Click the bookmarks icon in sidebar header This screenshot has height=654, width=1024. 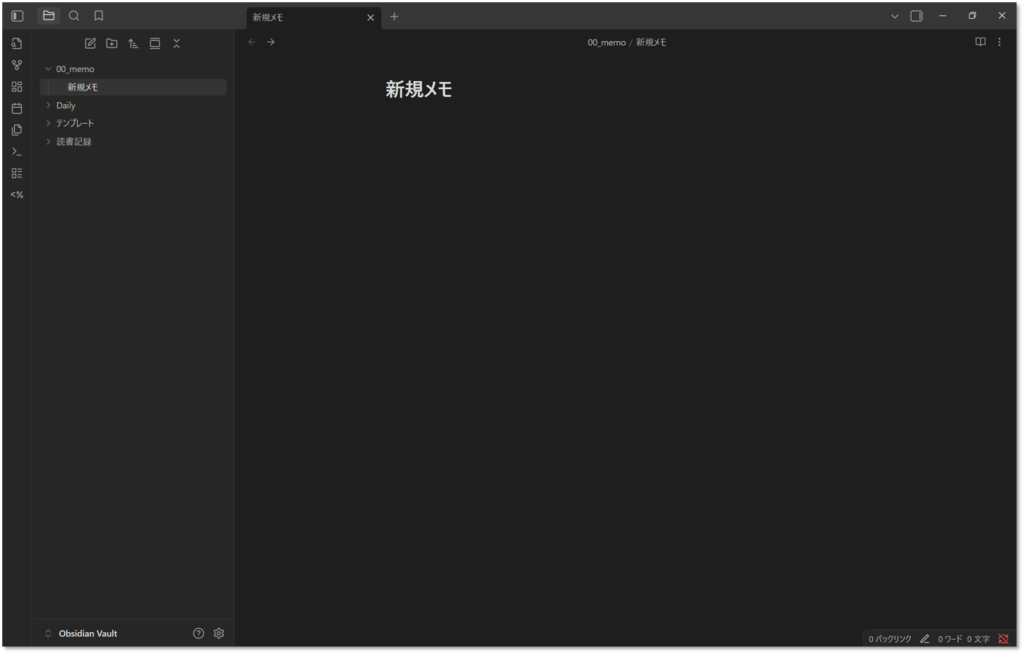[98, 16]
